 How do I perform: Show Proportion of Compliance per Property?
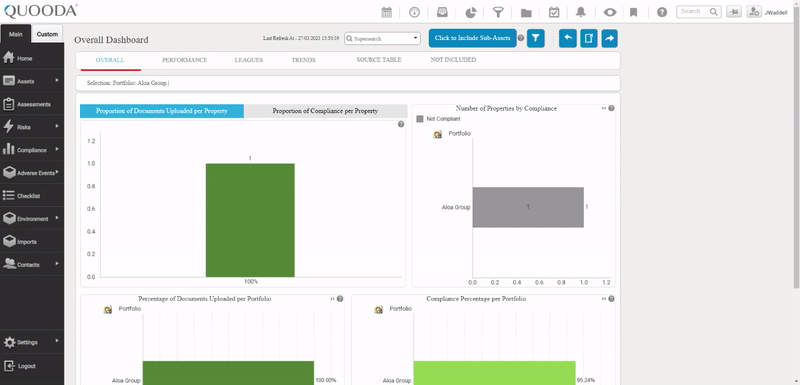(326, 111)
